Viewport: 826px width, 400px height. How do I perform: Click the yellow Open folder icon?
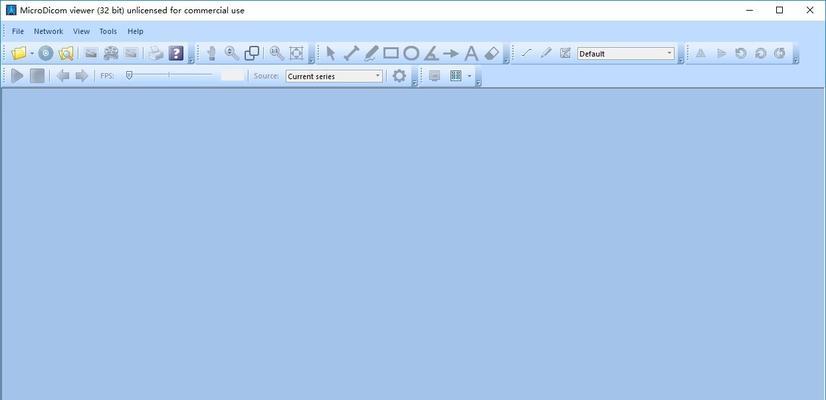(x=19, y=53)
